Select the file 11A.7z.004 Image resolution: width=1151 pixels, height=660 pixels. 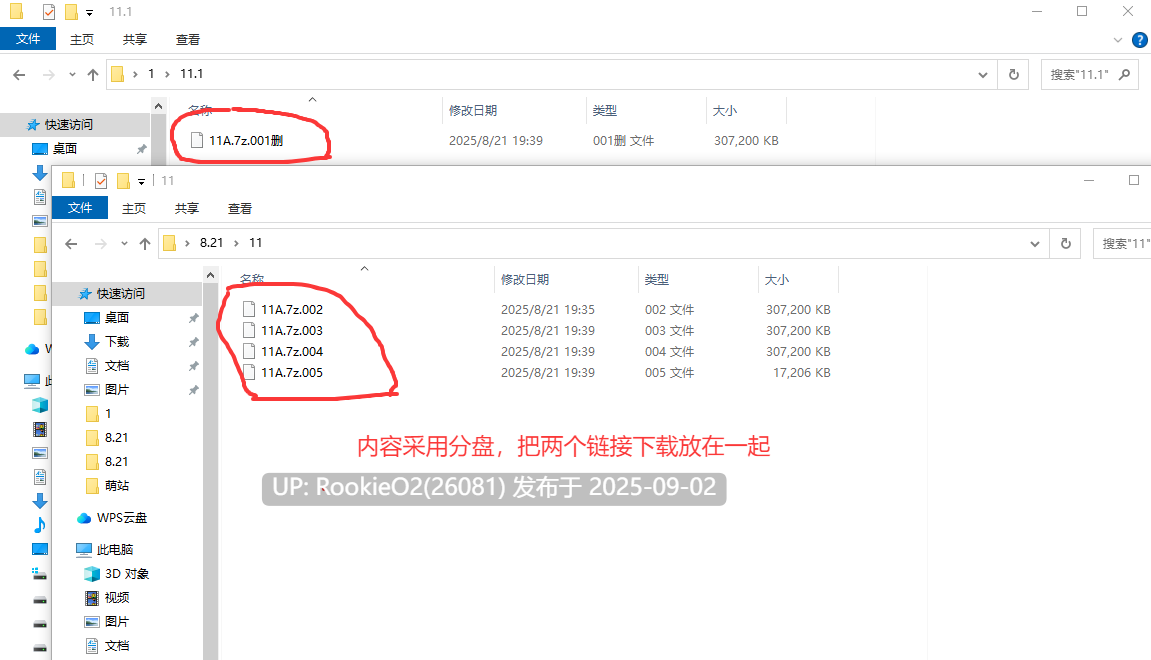[x=283, y=352]
